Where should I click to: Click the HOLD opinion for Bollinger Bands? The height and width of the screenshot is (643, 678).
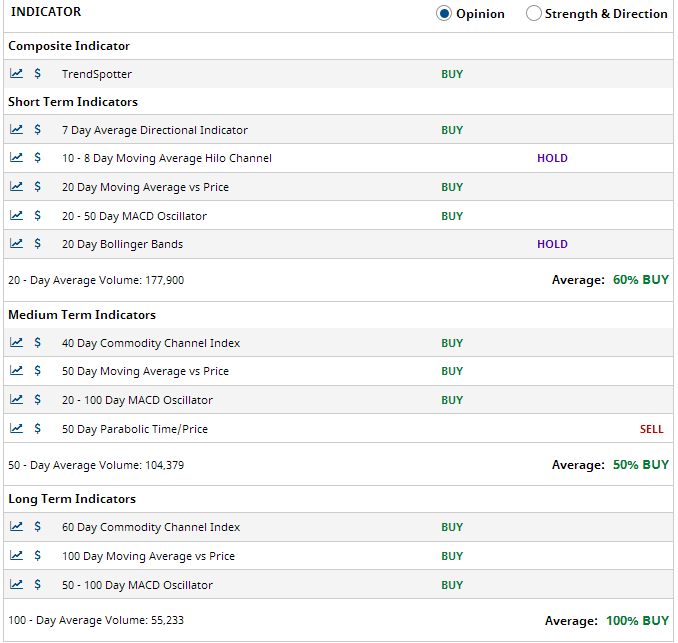coord(552,244)
